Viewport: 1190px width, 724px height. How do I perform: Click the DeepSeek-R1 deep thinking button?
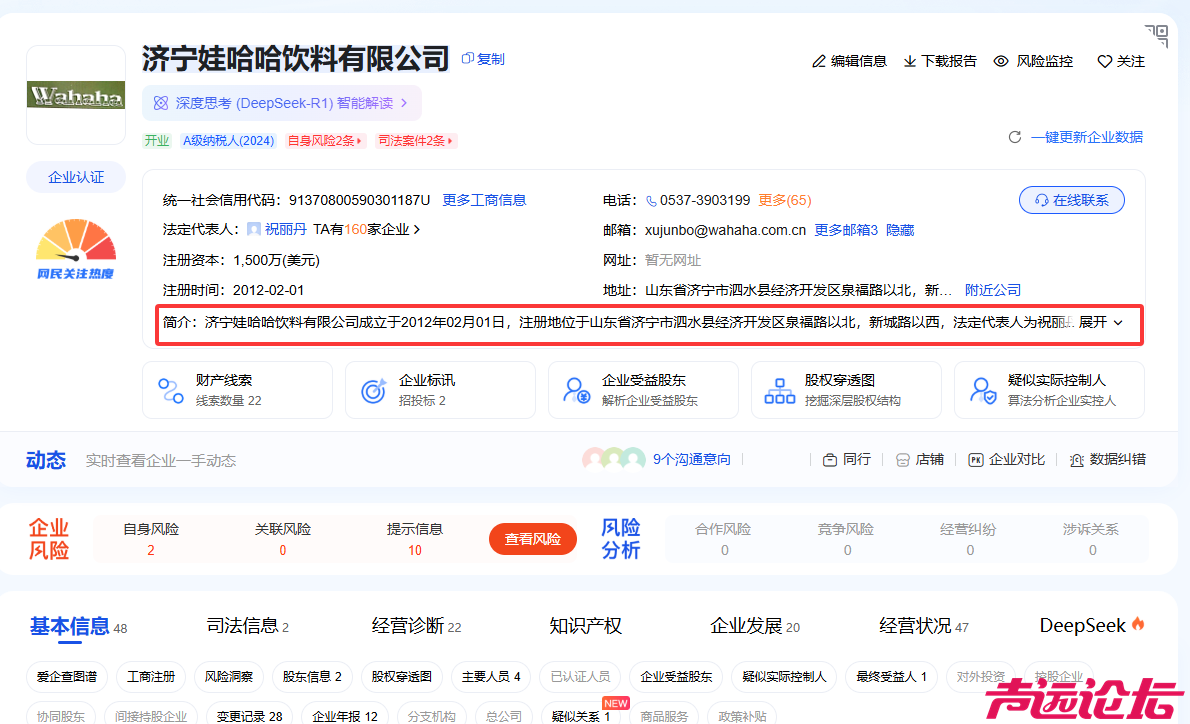click(x=282, y=103)
